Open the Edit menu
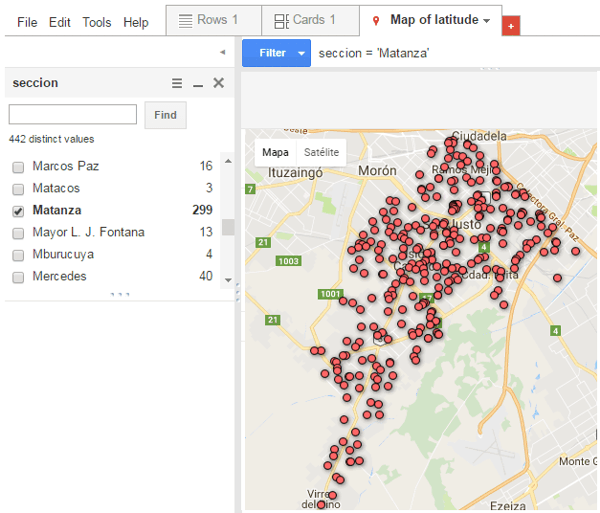This screenshot has height=513, width=600. 59,22
